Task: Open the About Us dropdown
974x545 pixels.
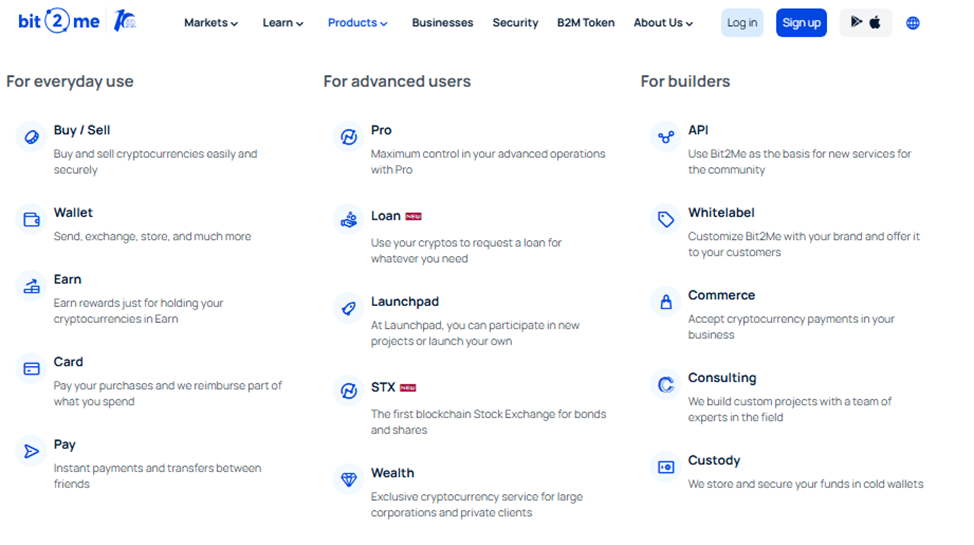Action: click(x=663, y=23)
